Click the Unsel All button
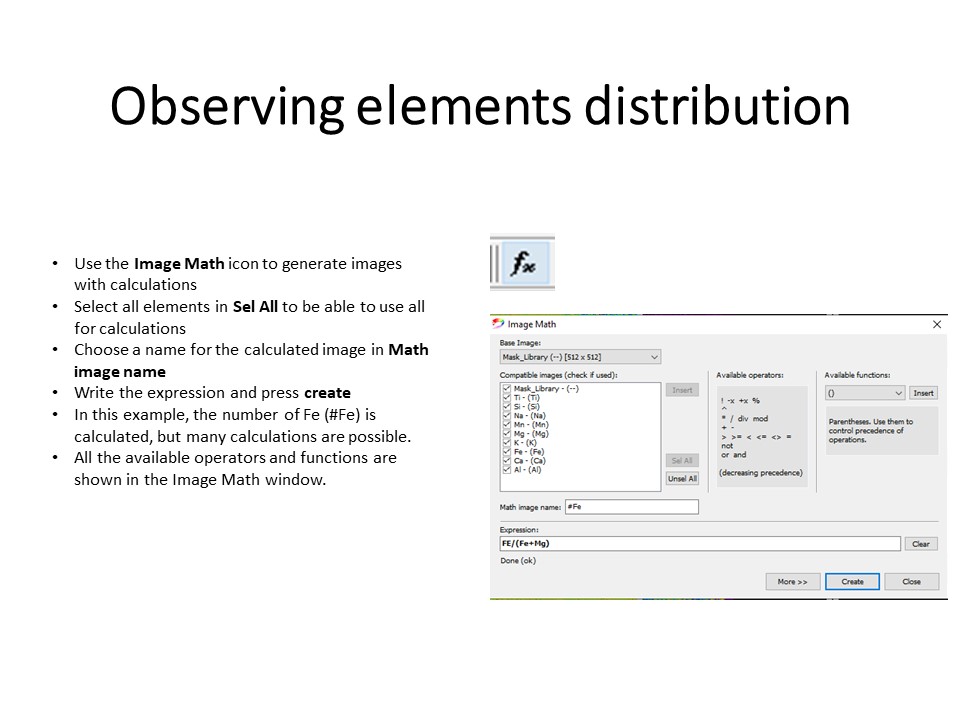This screenshot has height=720, width=960. (x=682, y=479)
